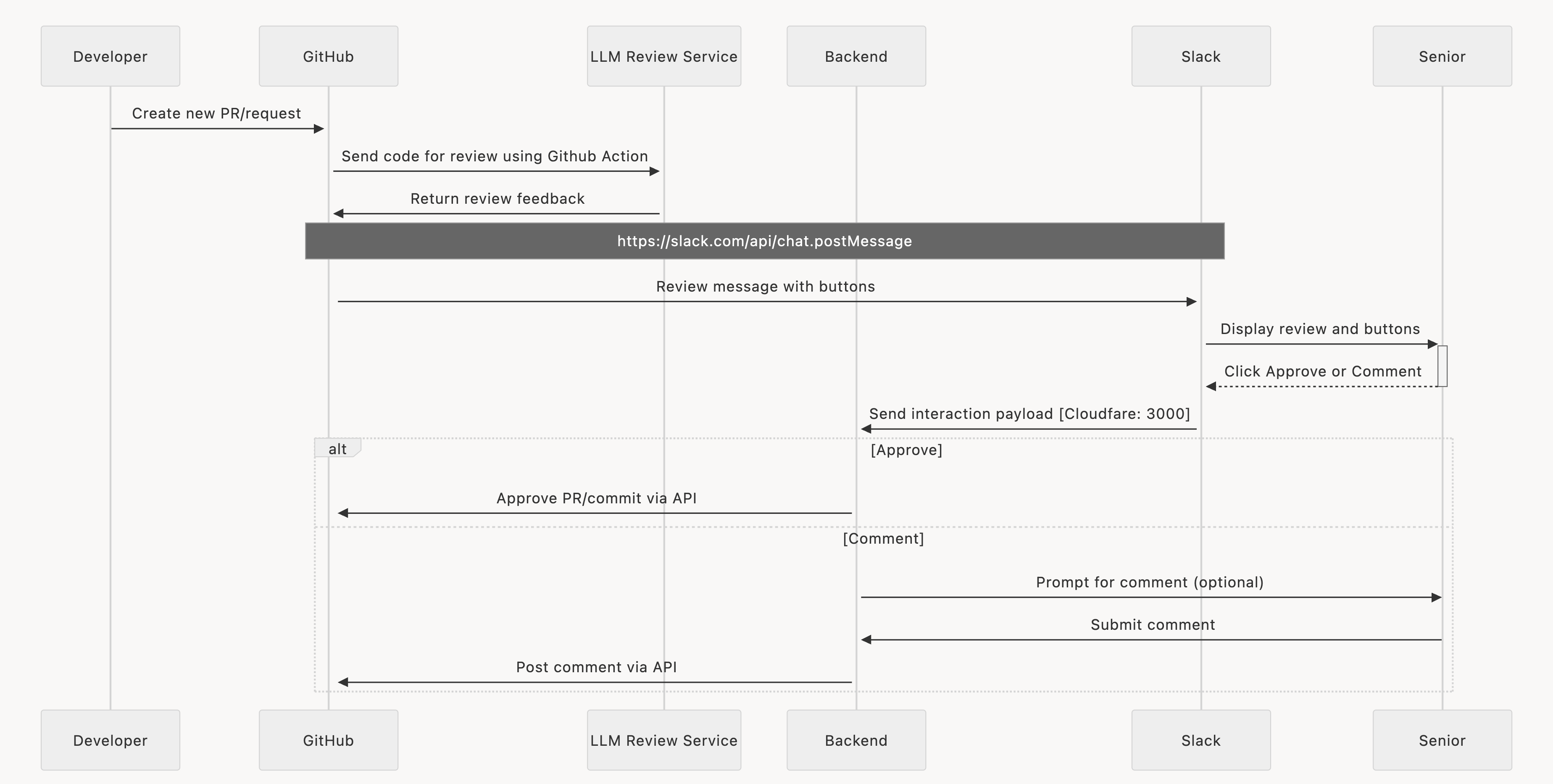Click the [Approve] condition label

pos(906,450)
